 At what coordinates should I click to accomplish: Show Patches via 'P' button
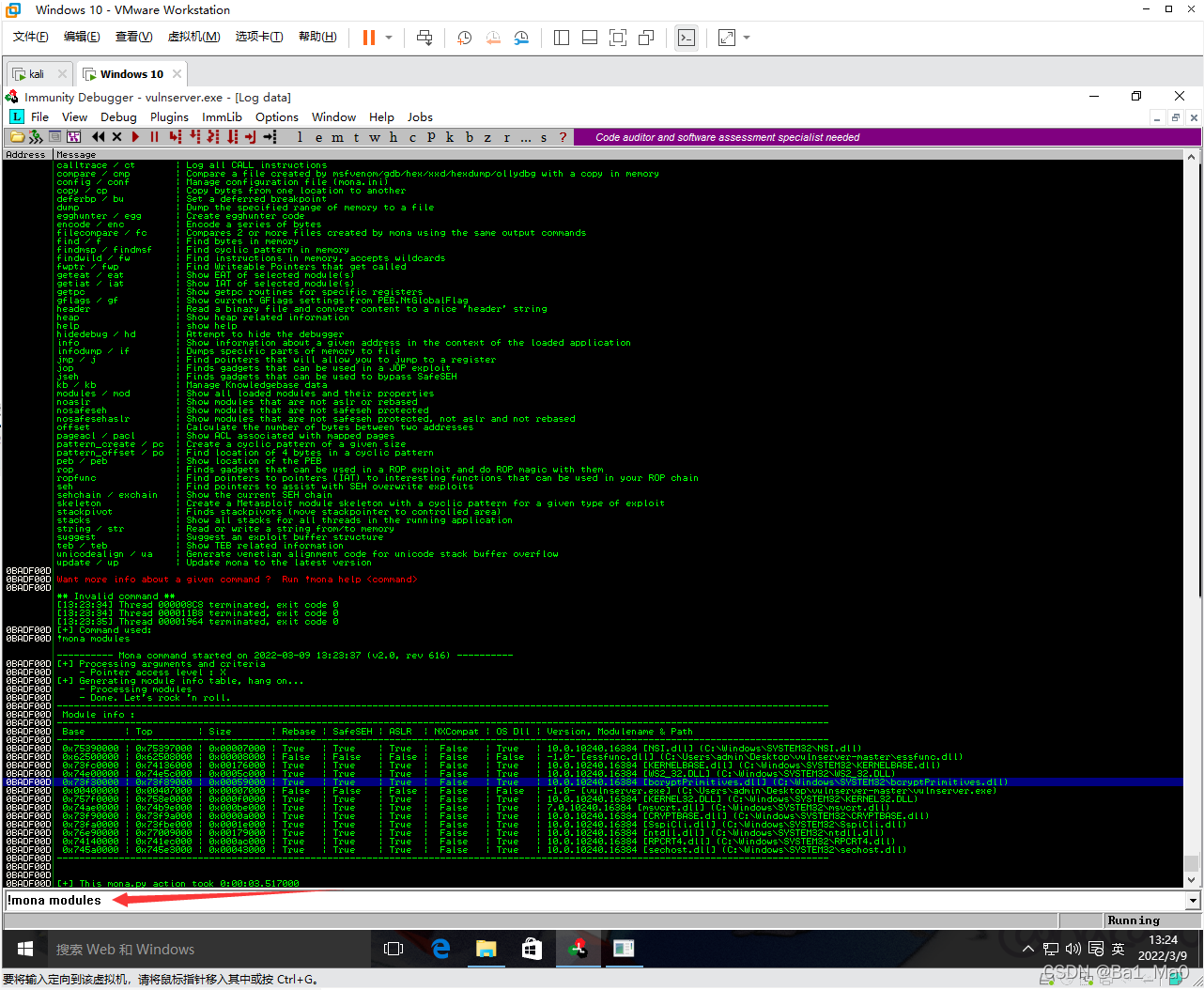pyautogui.click(x=431, y=137)
